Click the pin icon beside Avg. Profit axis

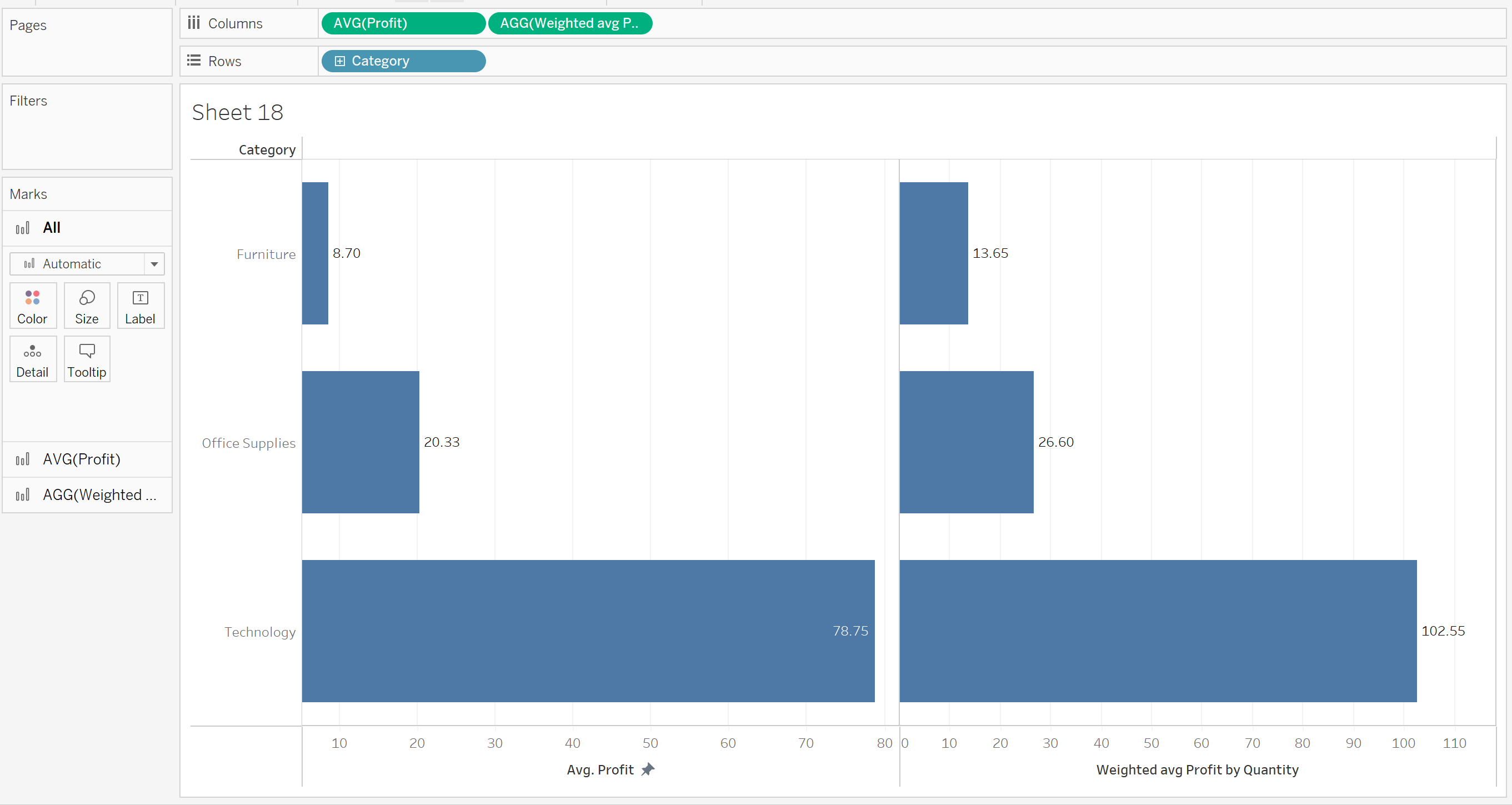pos(648,769)
